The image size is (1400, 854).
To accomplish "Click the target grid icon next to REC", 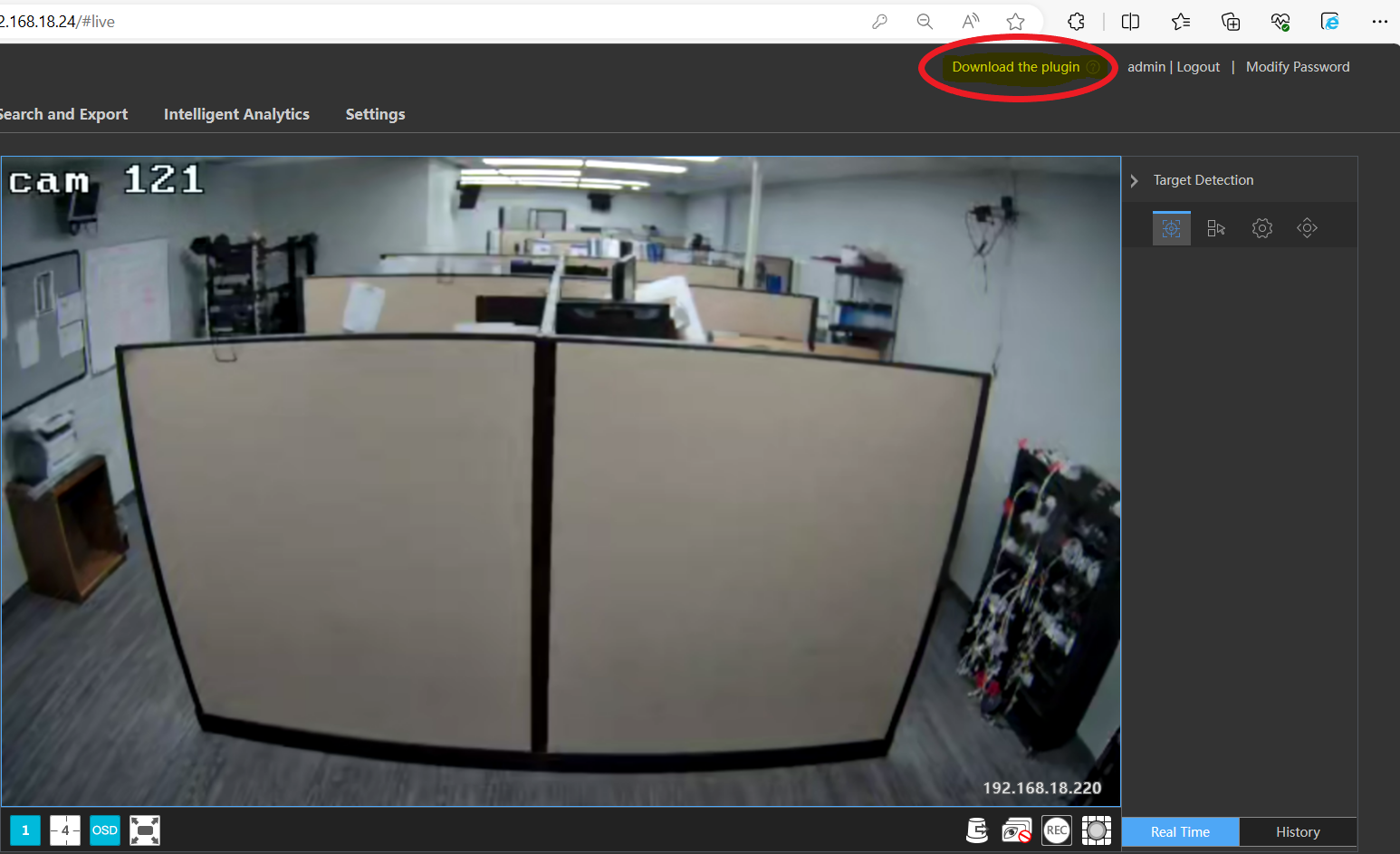I will pos(1097,830).
